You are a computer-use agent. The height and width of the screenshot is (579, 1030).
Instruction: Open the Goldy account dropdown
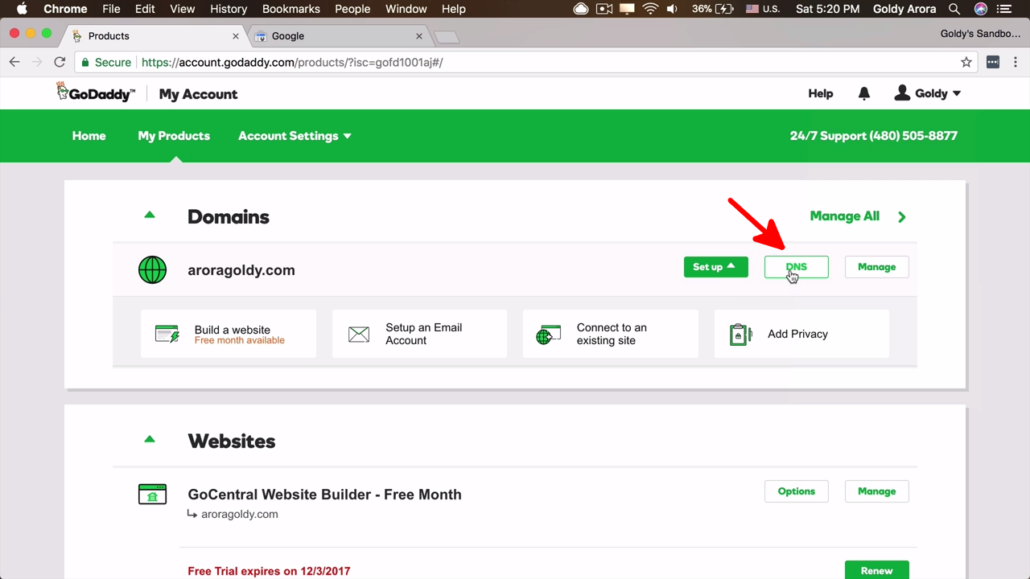(927, 94)
